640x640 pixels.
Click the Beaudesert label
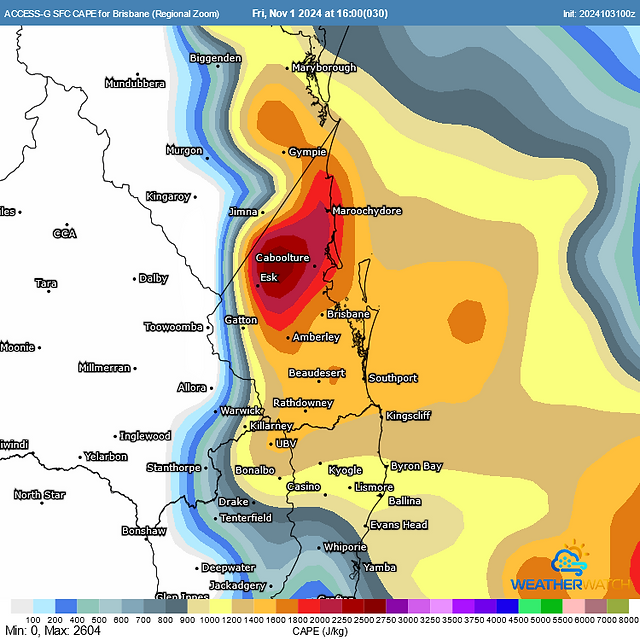317,373
